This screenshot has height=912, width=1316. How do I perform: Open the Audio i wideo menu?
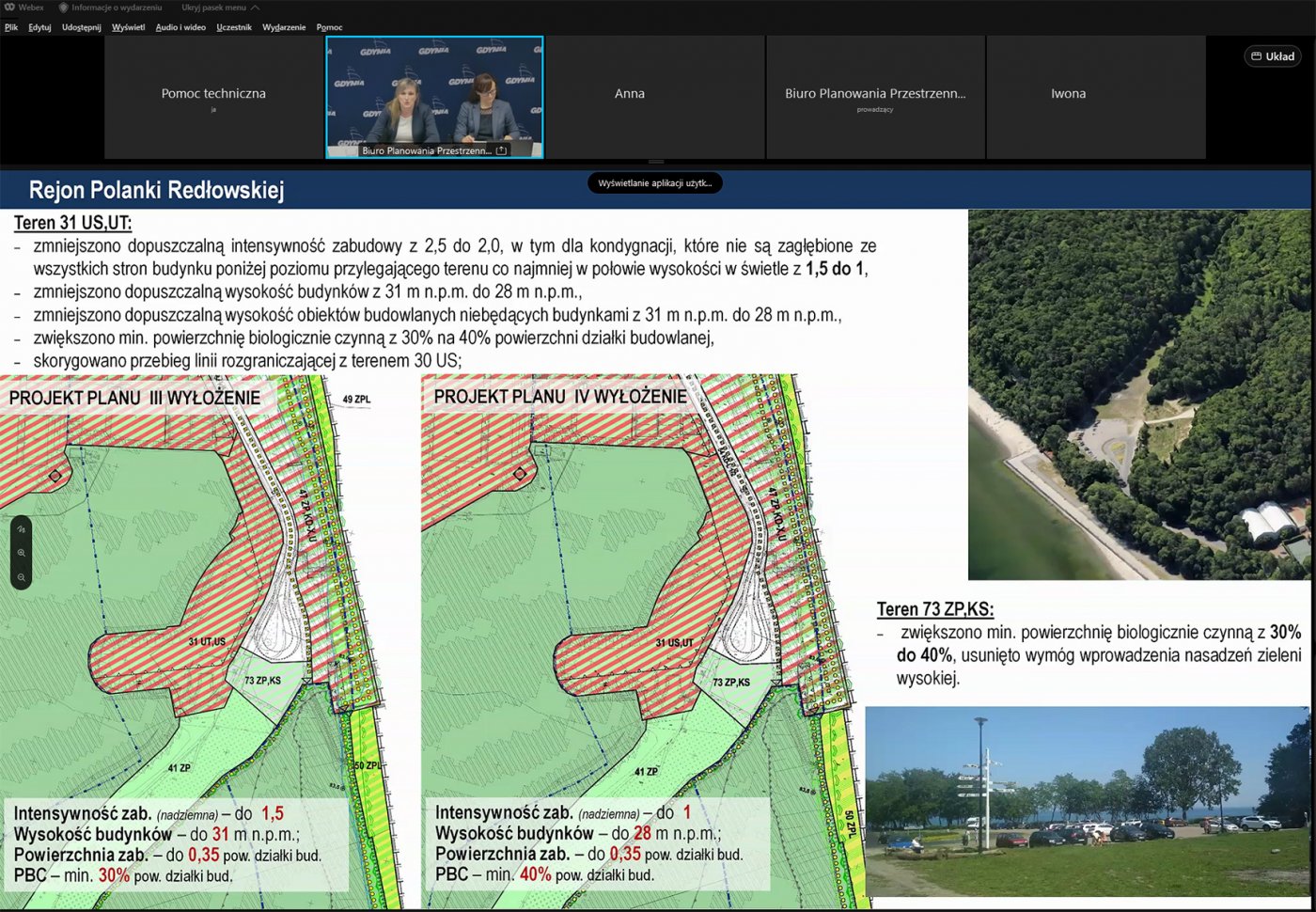point(180,27)
